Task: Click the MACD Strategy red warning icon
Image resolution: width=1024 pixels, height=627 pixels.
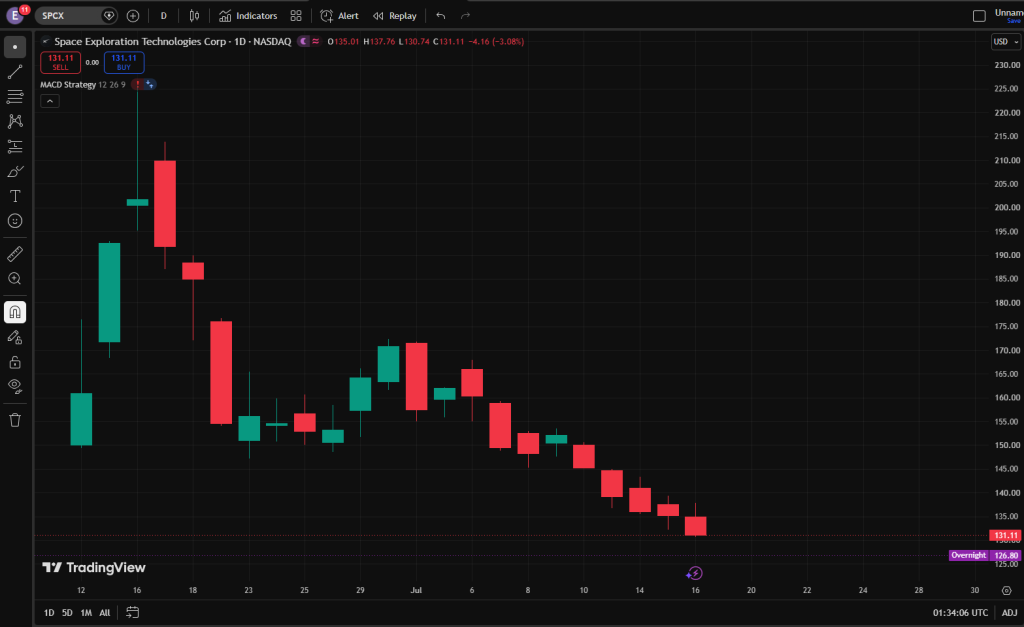Action: tap(138, 84)
